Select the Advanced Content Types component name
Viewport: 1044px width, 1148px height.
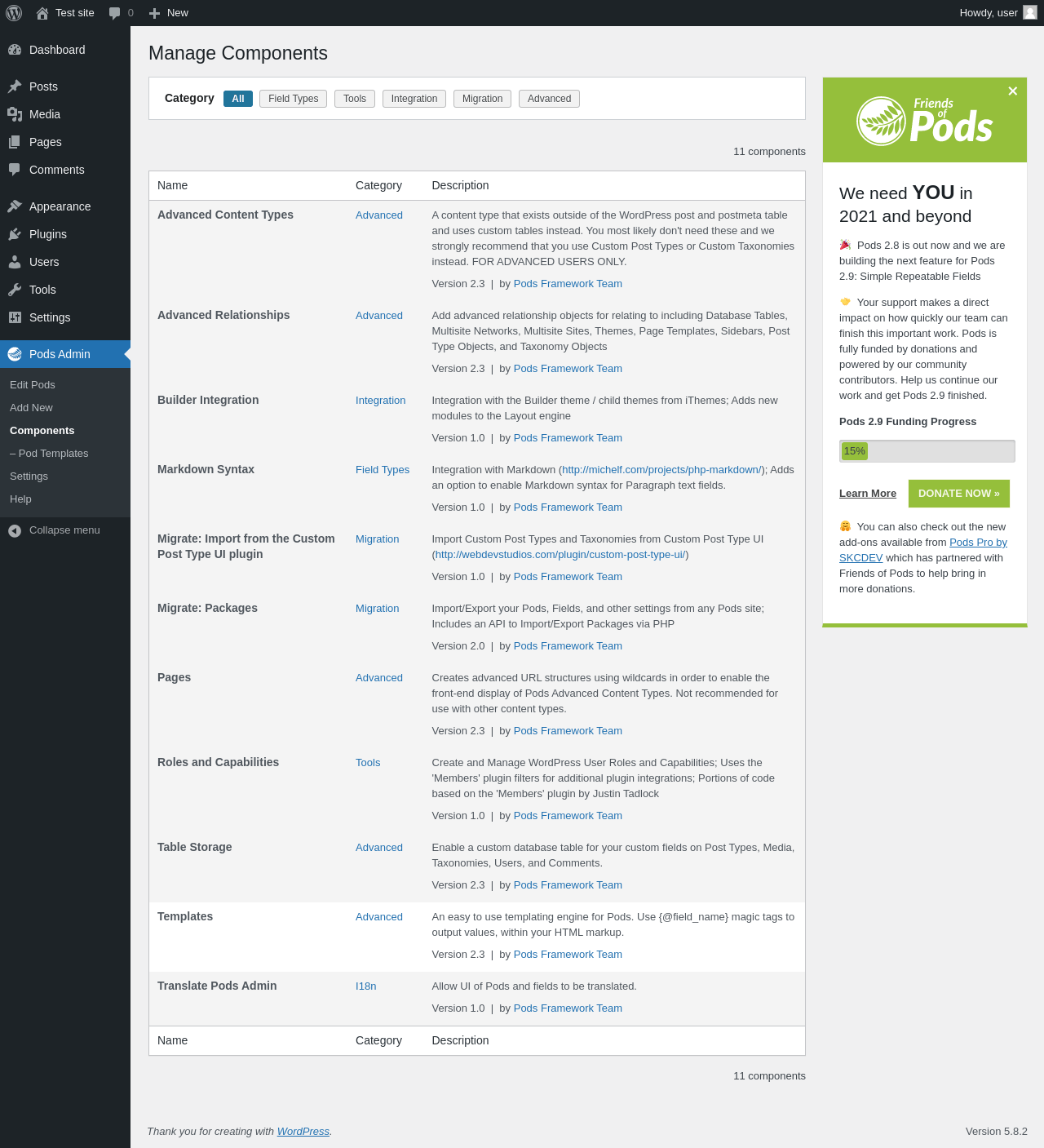tap(225, 215)
